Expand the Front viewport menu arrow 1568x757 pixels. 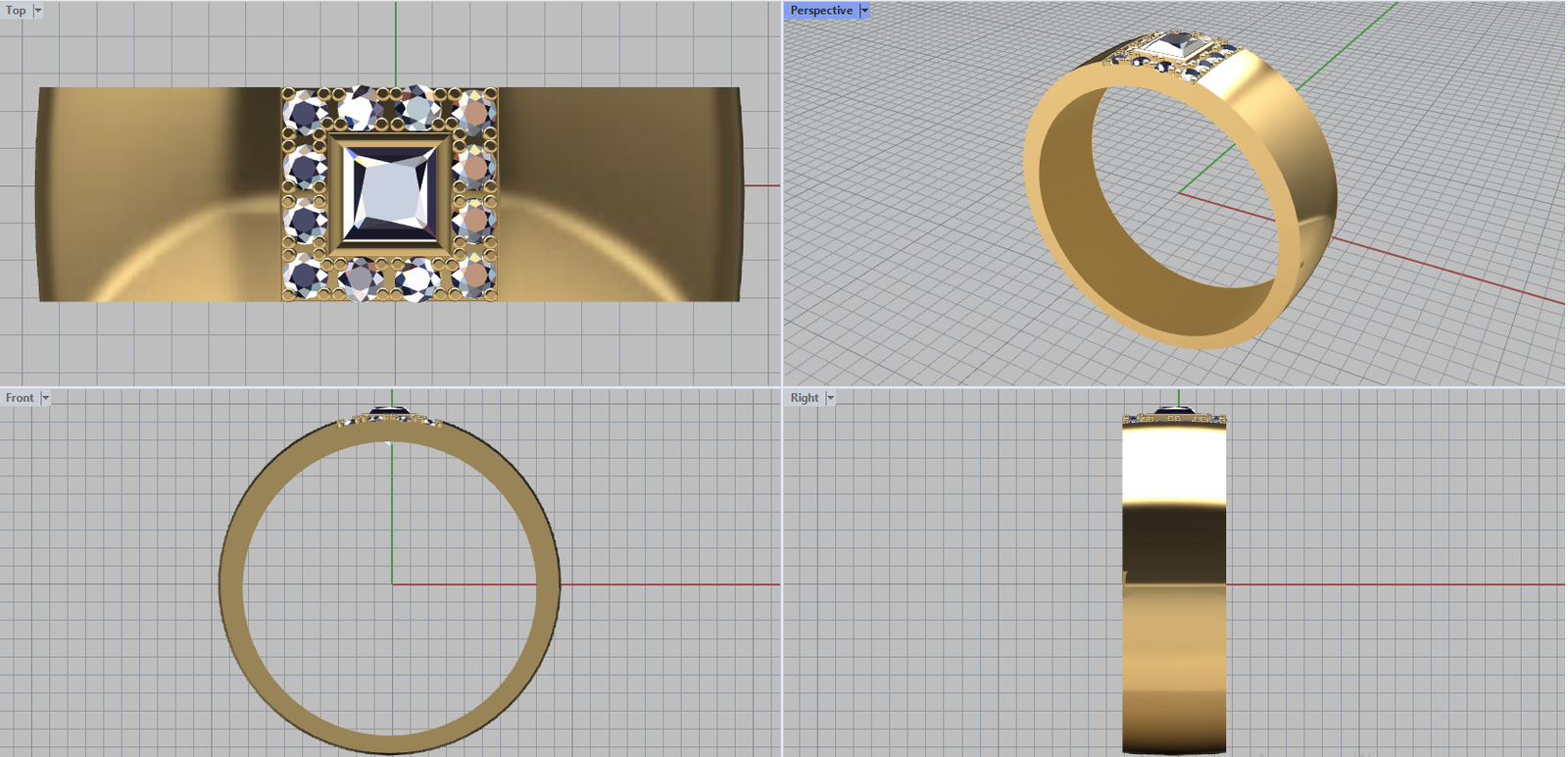point(45,398)
